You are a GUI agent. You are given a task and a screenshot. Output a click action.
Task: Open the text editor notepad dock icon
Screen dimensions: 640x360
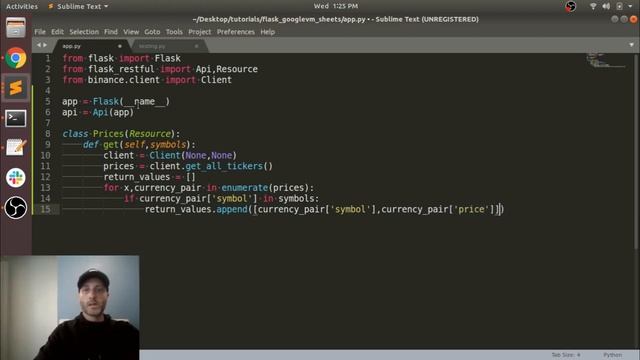(16, 147)
